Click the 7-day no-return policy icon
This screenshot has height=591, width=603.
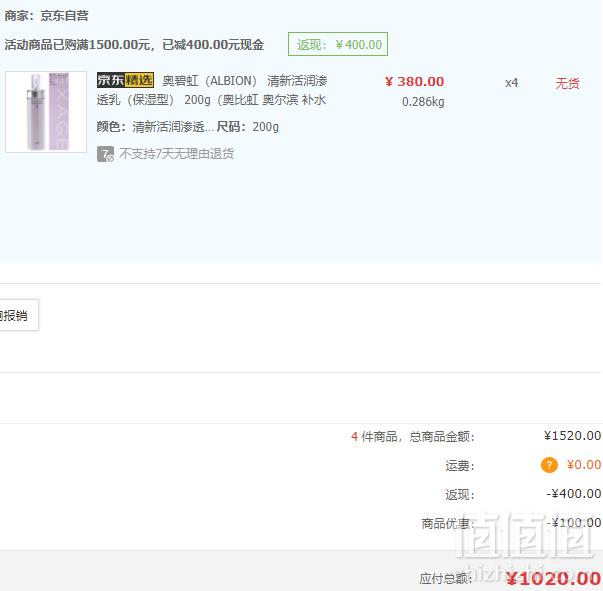105,154
